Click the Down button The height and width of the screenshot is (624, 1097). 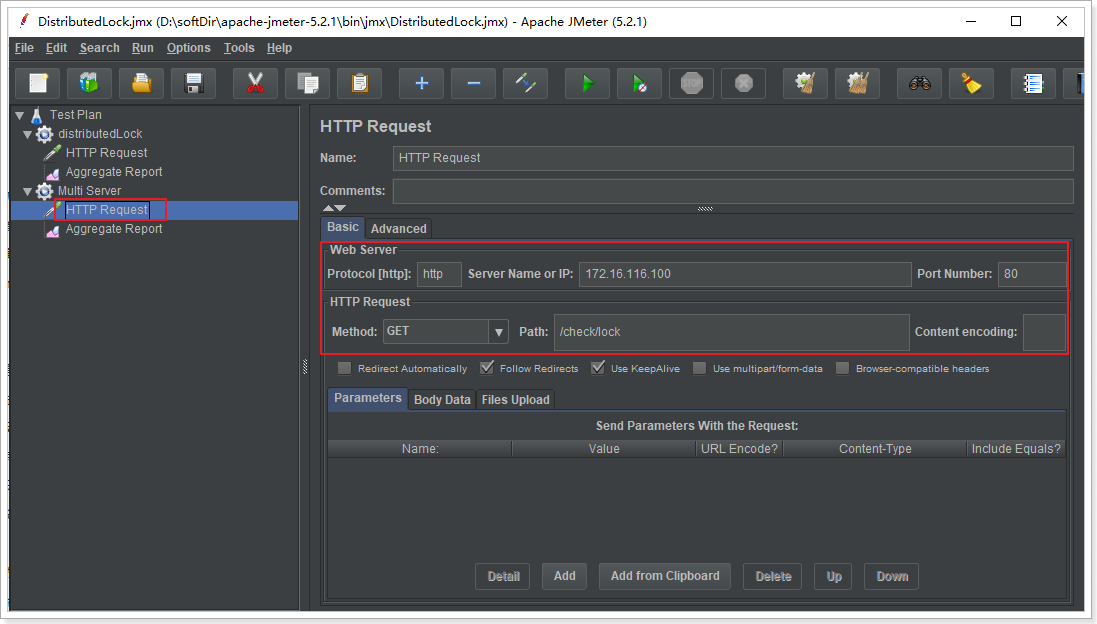892,576
